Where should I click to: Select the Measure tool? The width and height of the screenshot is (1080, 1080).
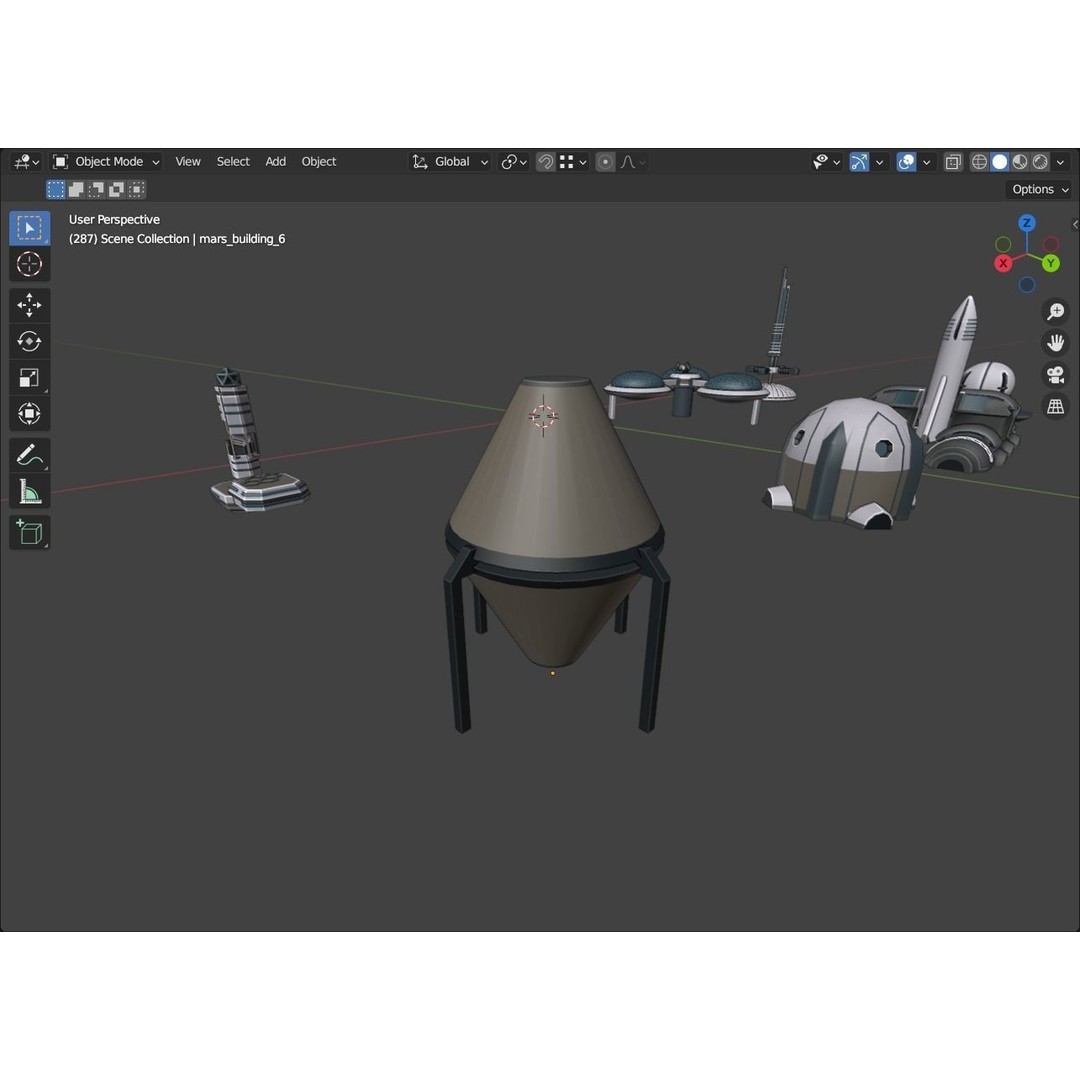(29, 491)
